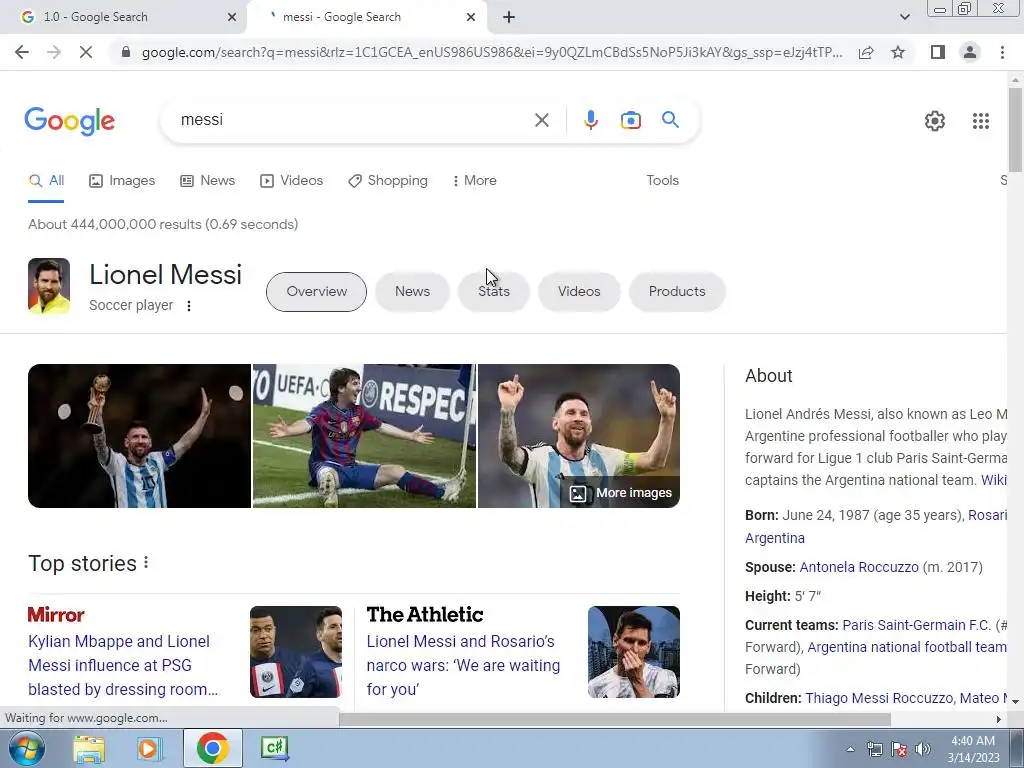
Task: Follow the Thiago Messi Roccuzzo link
Action: (x=879, y=698)
